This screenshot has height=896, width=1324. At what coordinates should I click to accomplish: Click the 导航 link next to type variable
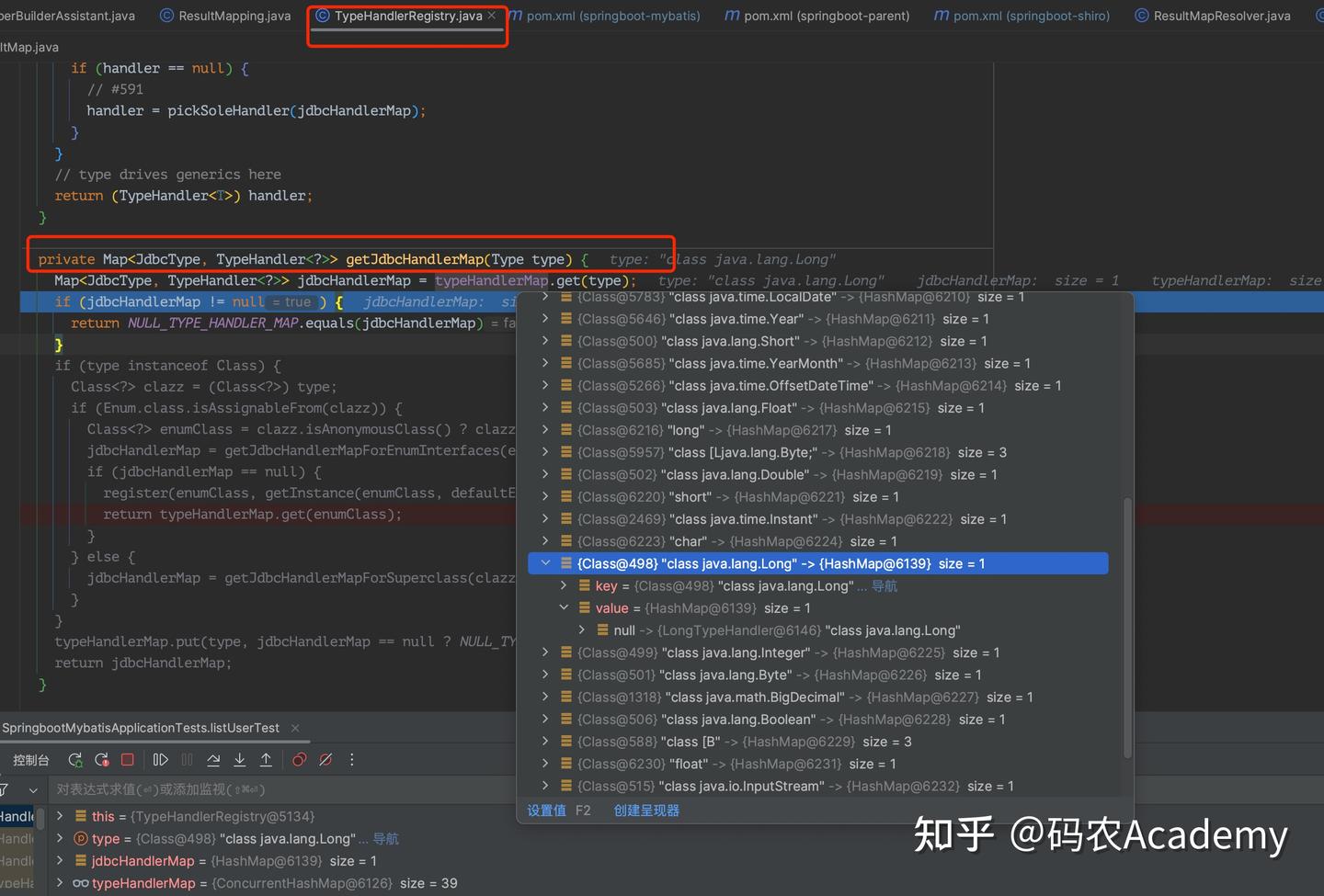[x=385, y=838]
